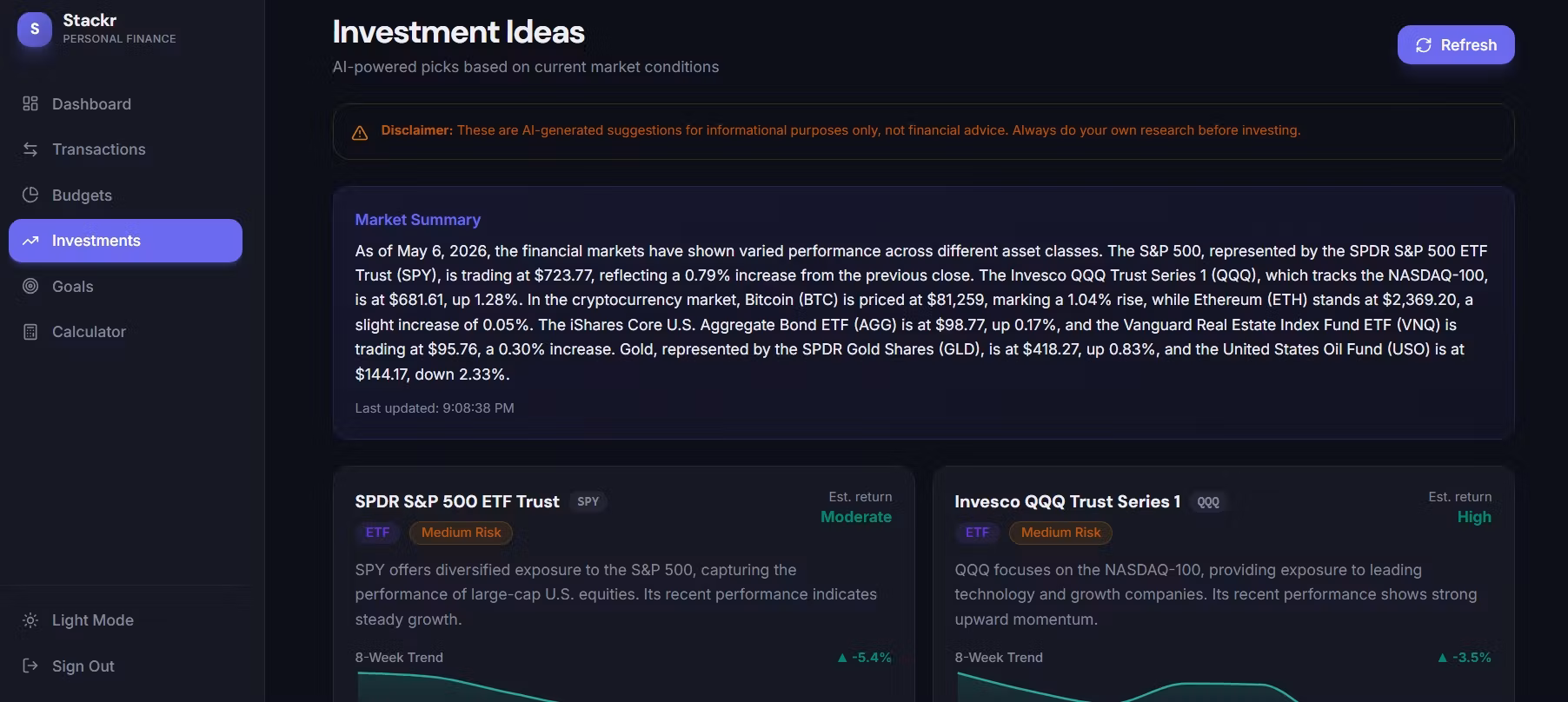Go to Transactions
This screenshot has width=1568, height=702.
click(x=125, y=149)
